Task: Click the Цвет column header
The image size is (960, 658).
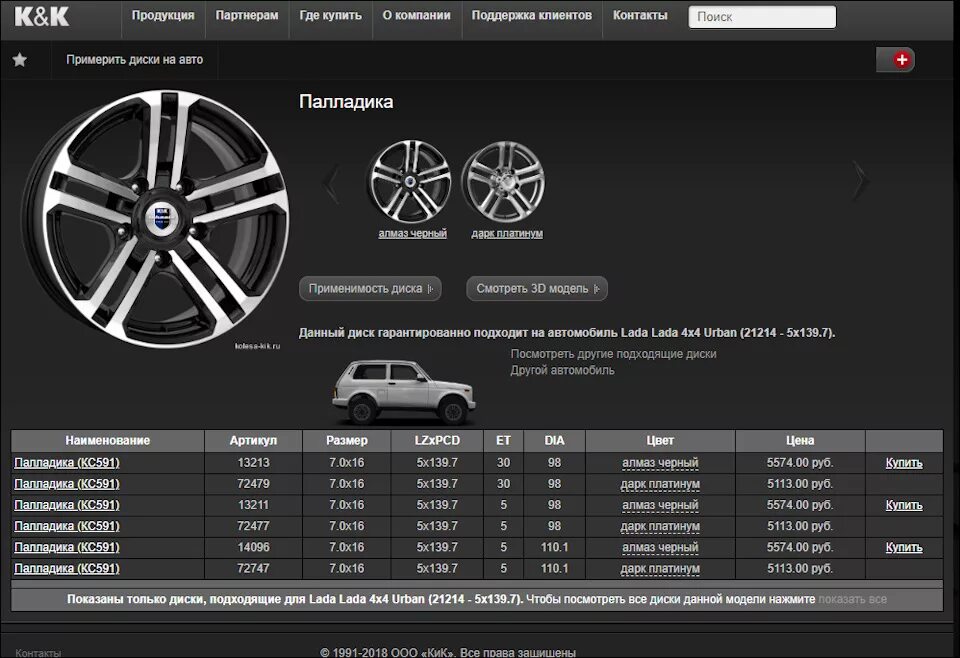Action: (660, 440)
